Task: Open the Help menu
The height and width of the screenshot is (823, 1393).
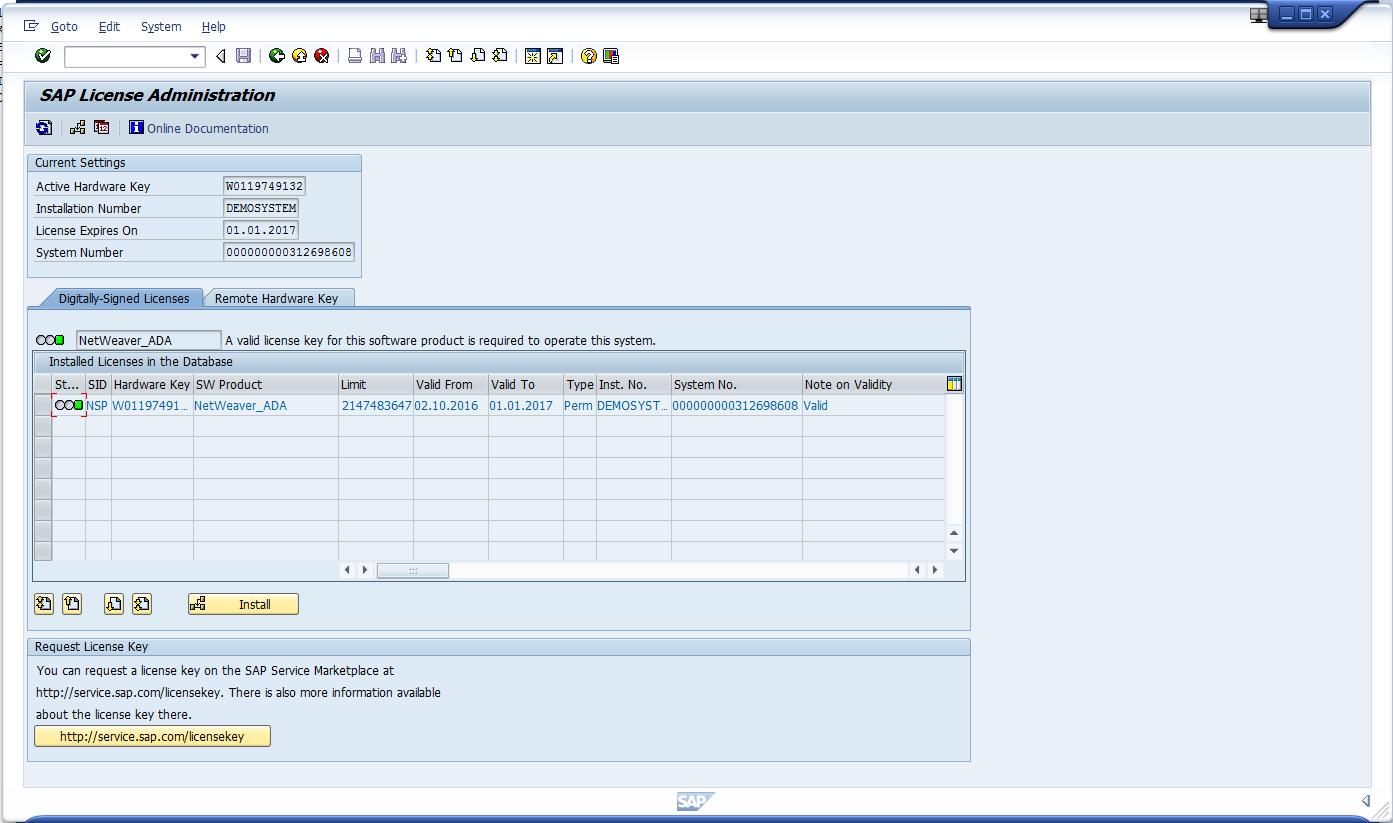Action: 214,27
